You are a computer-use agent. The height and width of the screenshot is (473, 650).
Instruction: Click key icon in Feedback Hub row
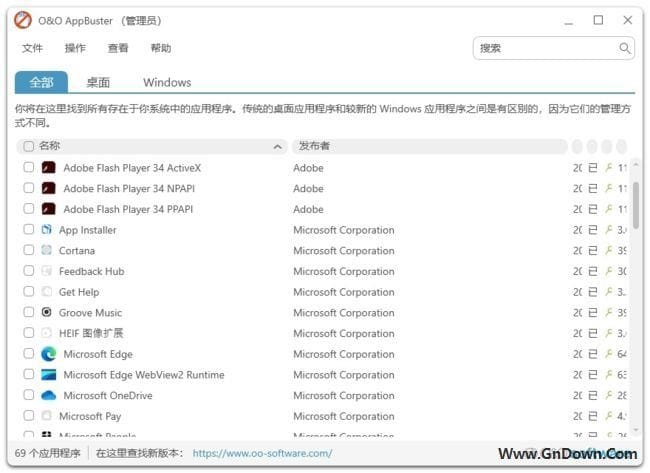(x=609, y=271)
